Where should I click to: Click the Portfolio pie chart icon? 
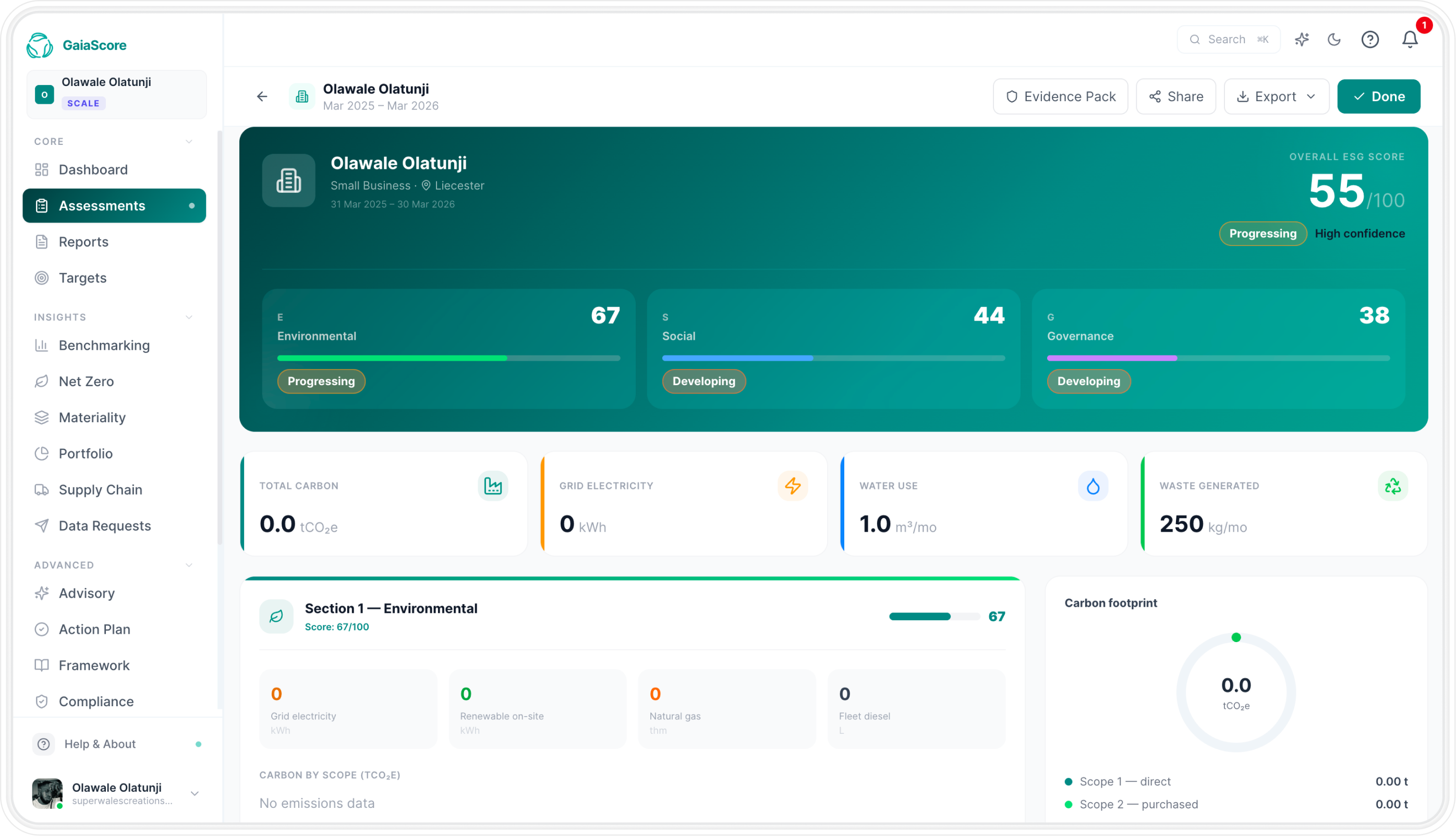(x=41, y=453)
